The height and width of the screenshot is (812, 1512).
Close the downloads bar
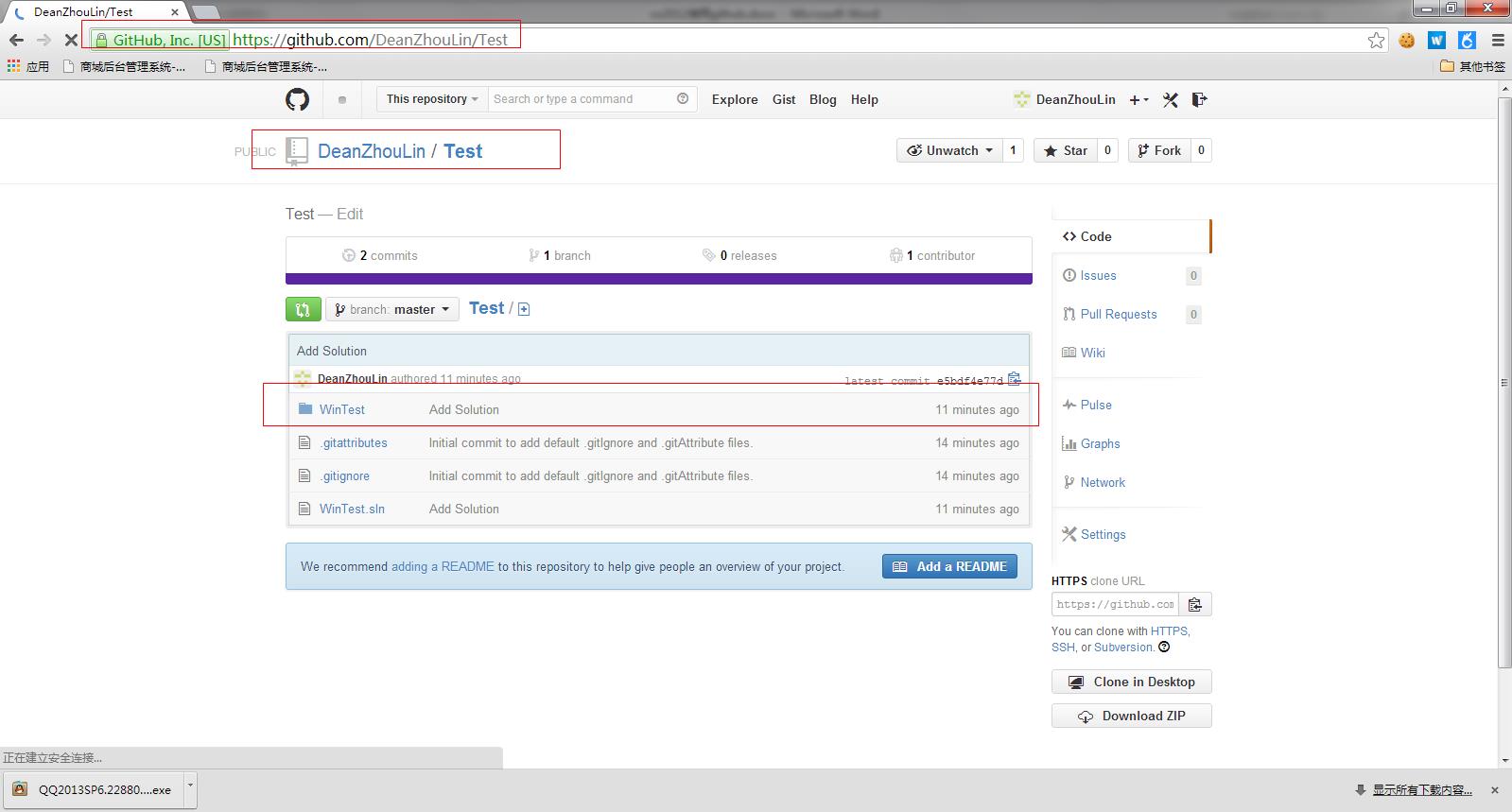1495,790
